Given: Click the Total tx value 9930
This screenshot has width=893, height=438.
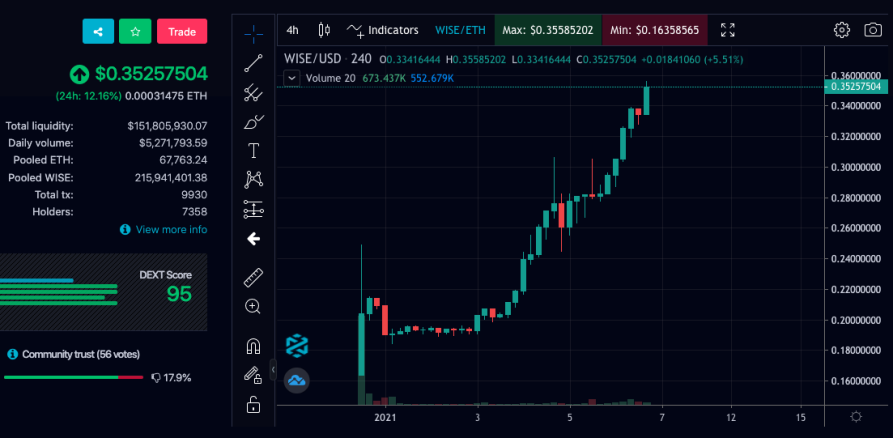Looking at the screenshot, I should click(x=194, y=195).
